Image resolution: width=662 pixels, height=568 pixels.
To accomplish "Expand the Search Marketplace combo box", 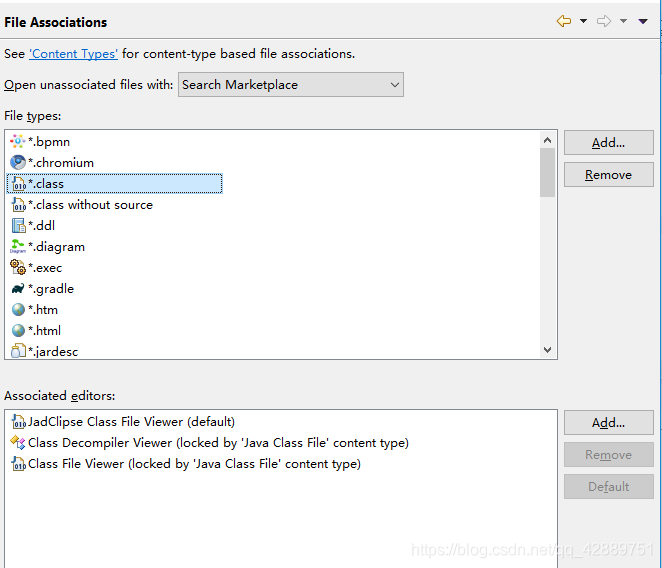I will pos(290,84).
